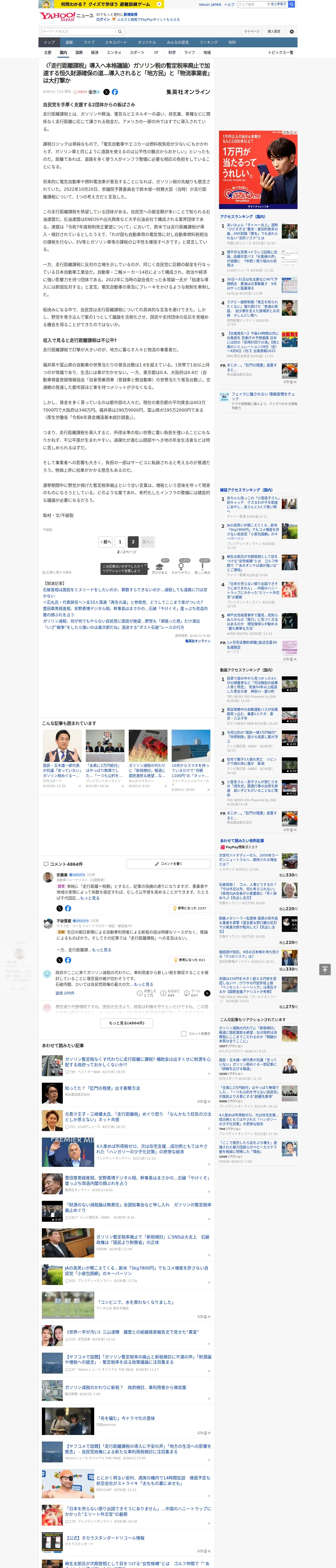
Task: Share the article on Facebook below headline
Action: (115, 92)
